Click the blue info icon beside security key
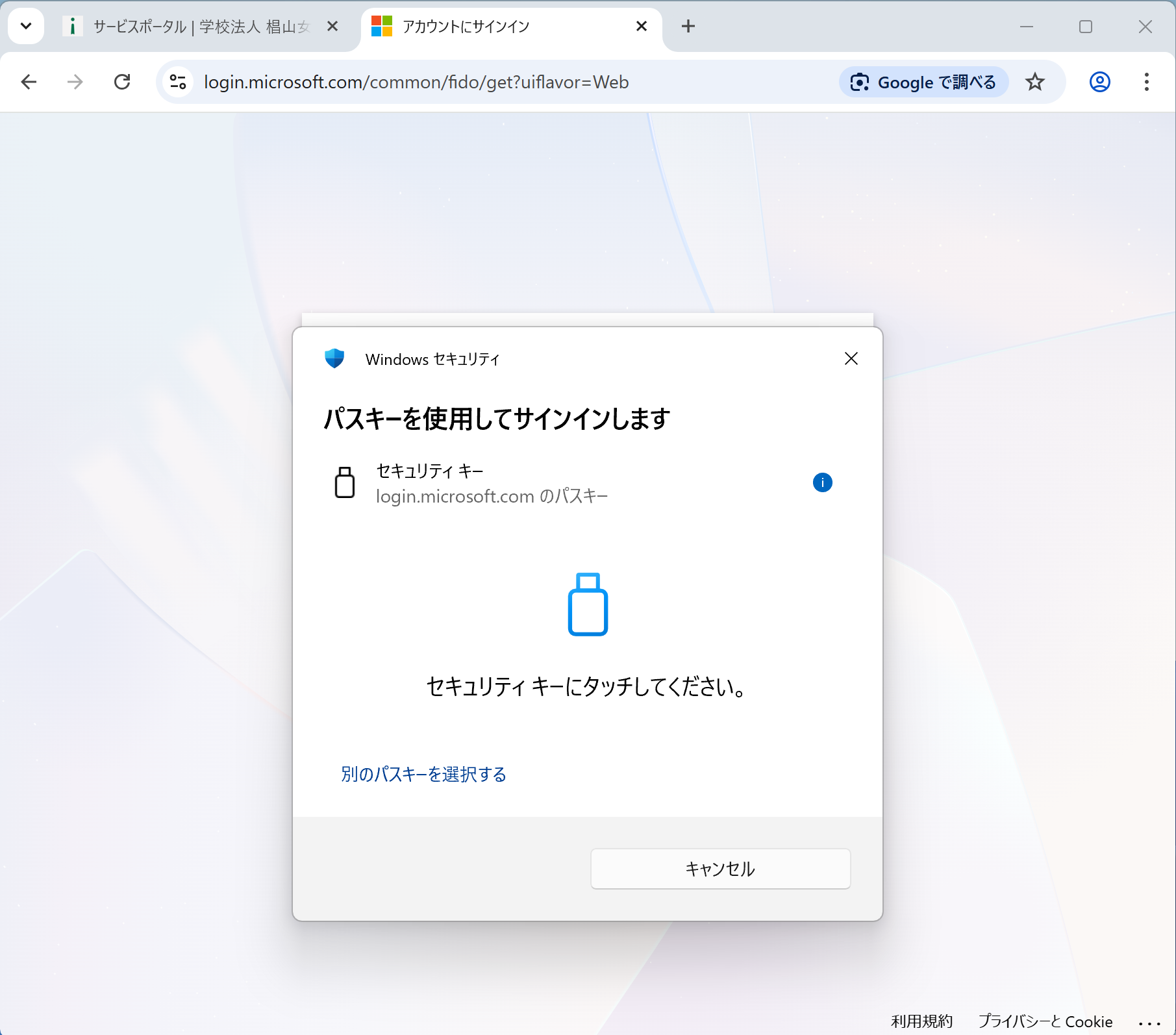Viewport: 1176px width, 1035px height. (x=822, y=482)
